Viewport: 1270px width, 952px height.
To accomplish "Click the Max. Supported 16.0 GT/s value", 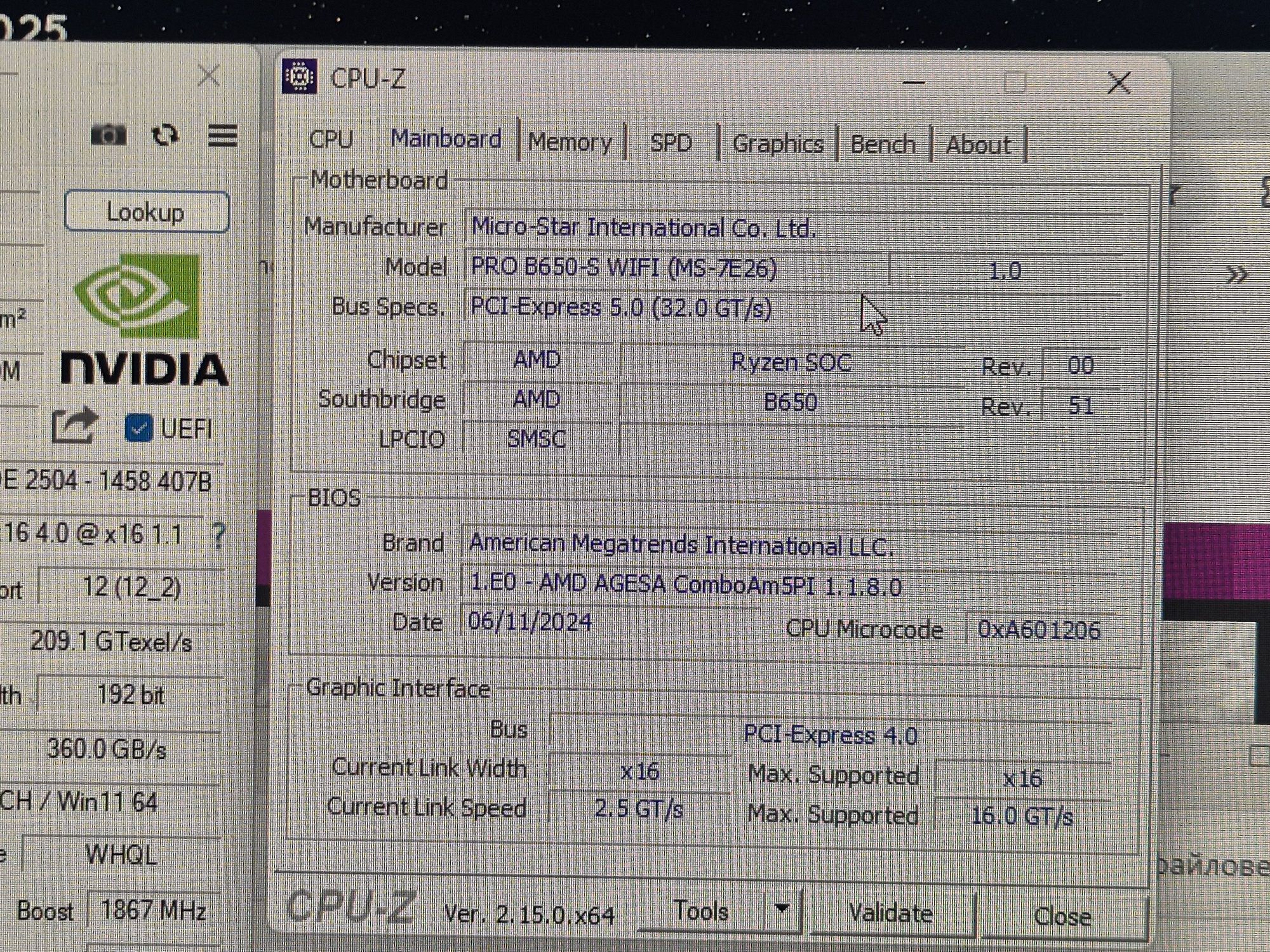I will click(1022, 816).
